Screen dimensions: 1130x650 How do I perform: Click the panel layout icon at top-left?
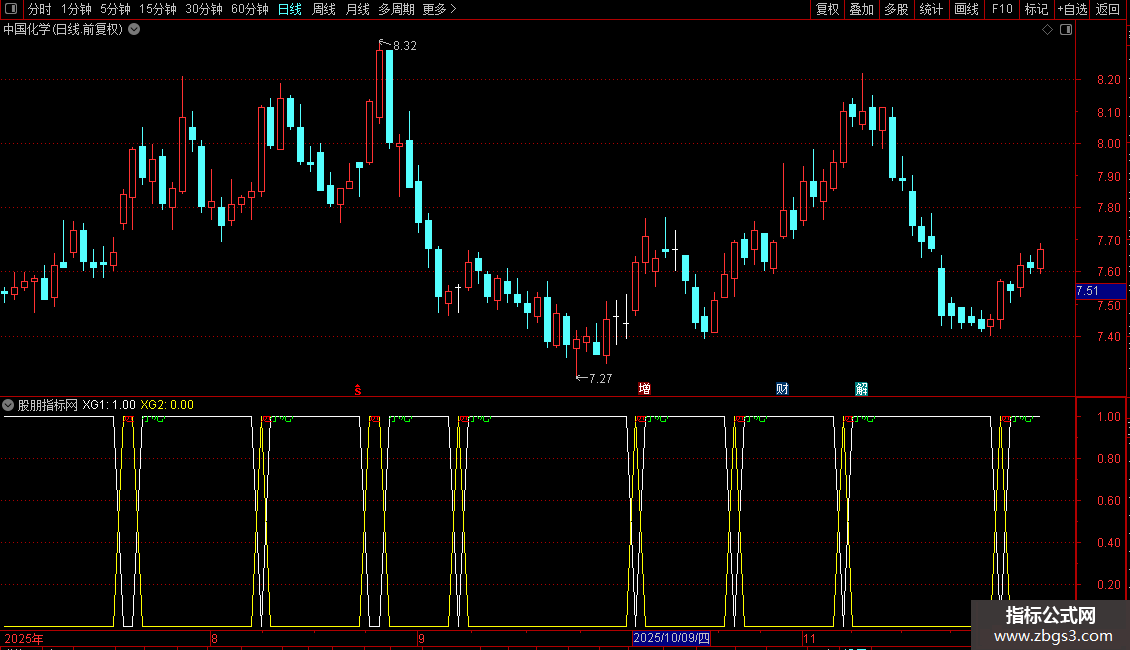tap(11, 9)
